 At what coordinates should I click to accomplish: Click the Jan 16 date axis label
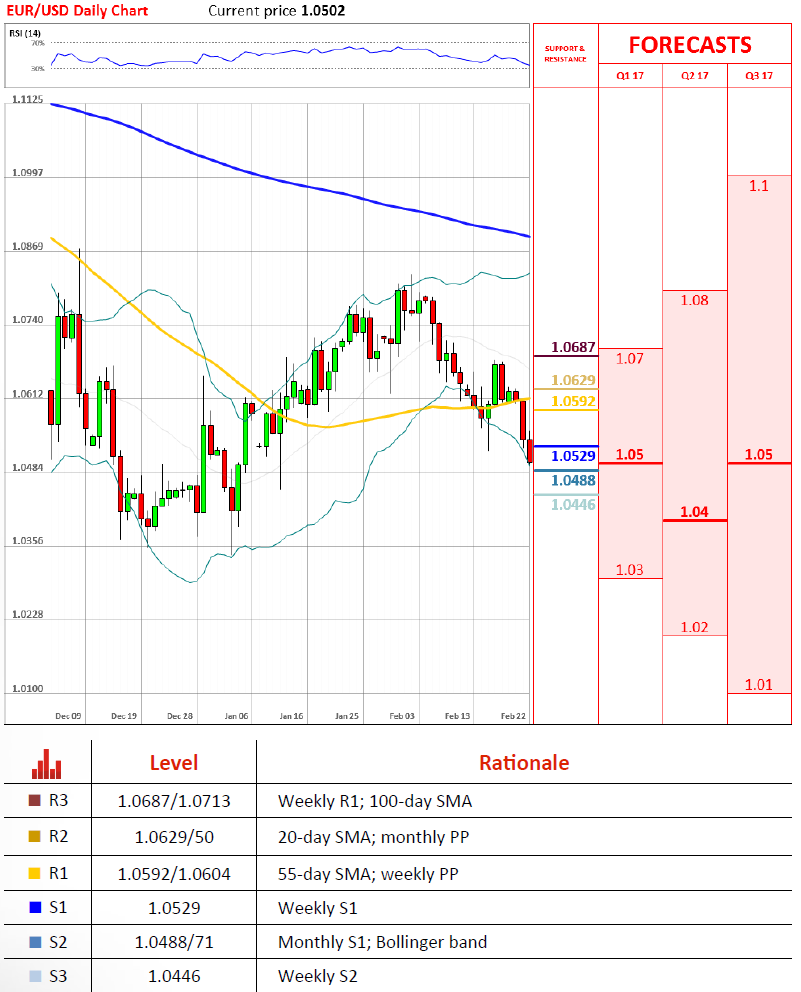291,716
